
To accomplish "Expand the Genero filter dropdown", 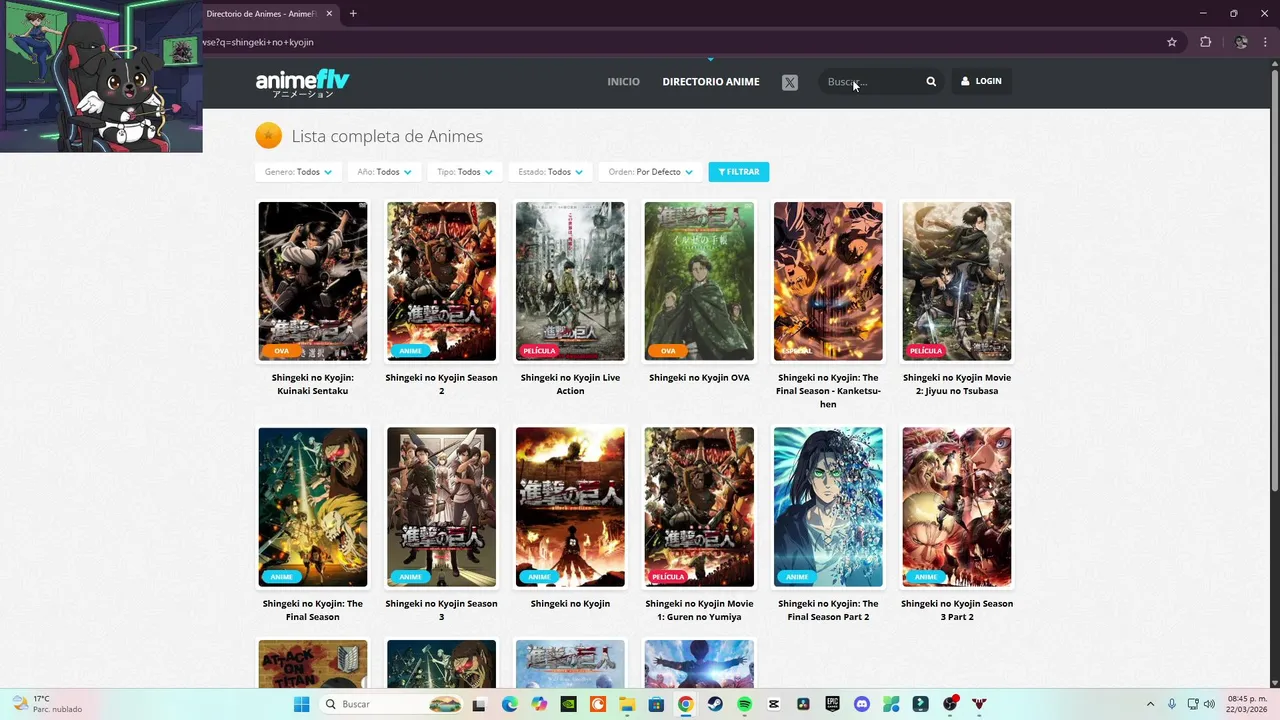I will click(298, 172).
